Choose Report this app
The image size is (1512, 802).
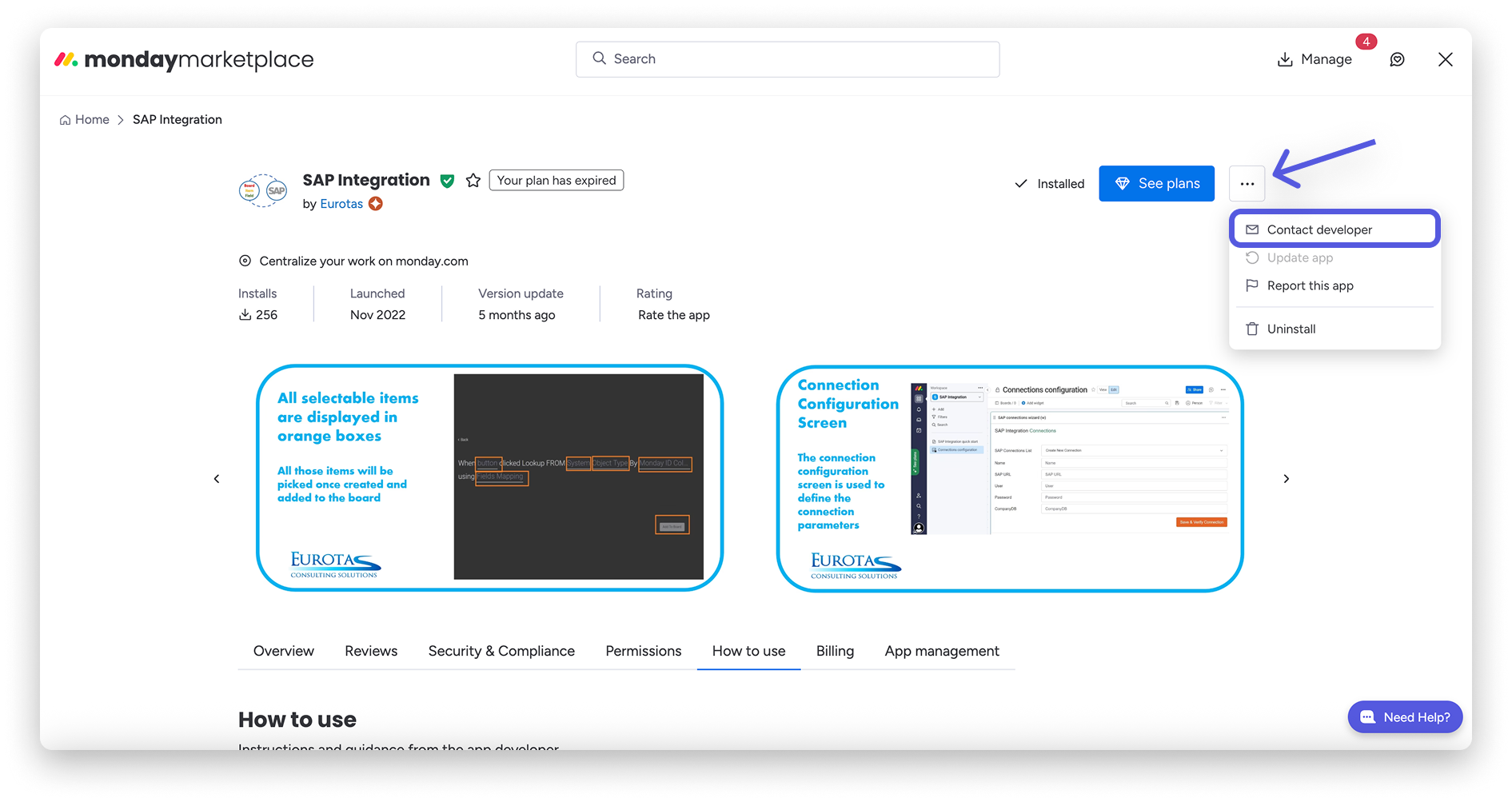pos(1334,285)
